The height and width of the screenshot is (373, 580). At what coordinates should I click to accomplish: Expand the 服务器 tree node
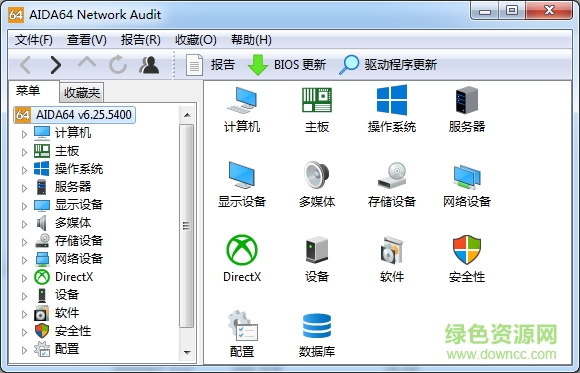24,188
